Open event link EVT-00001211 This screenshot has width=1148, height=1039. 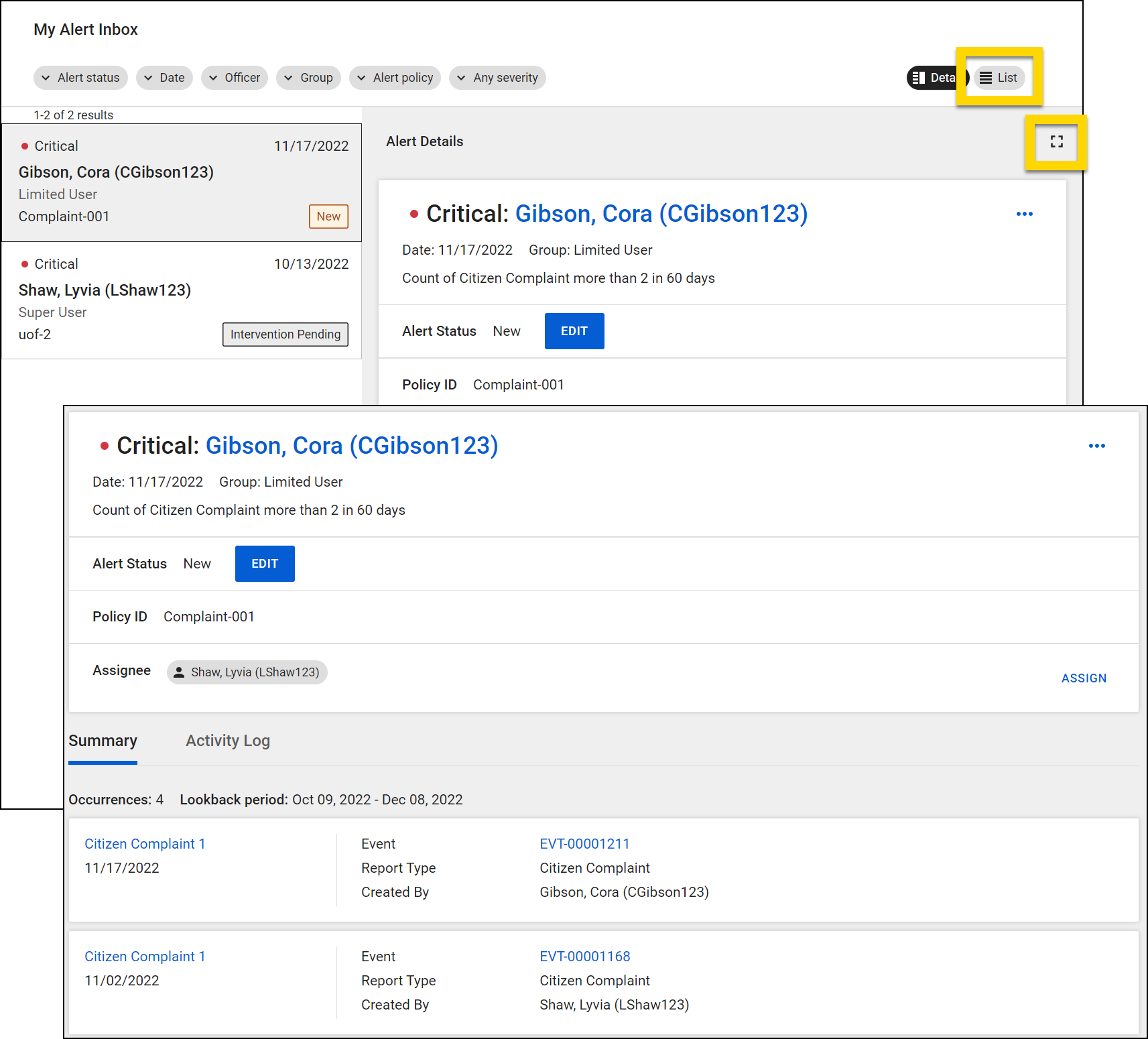[x=584, y=844]
